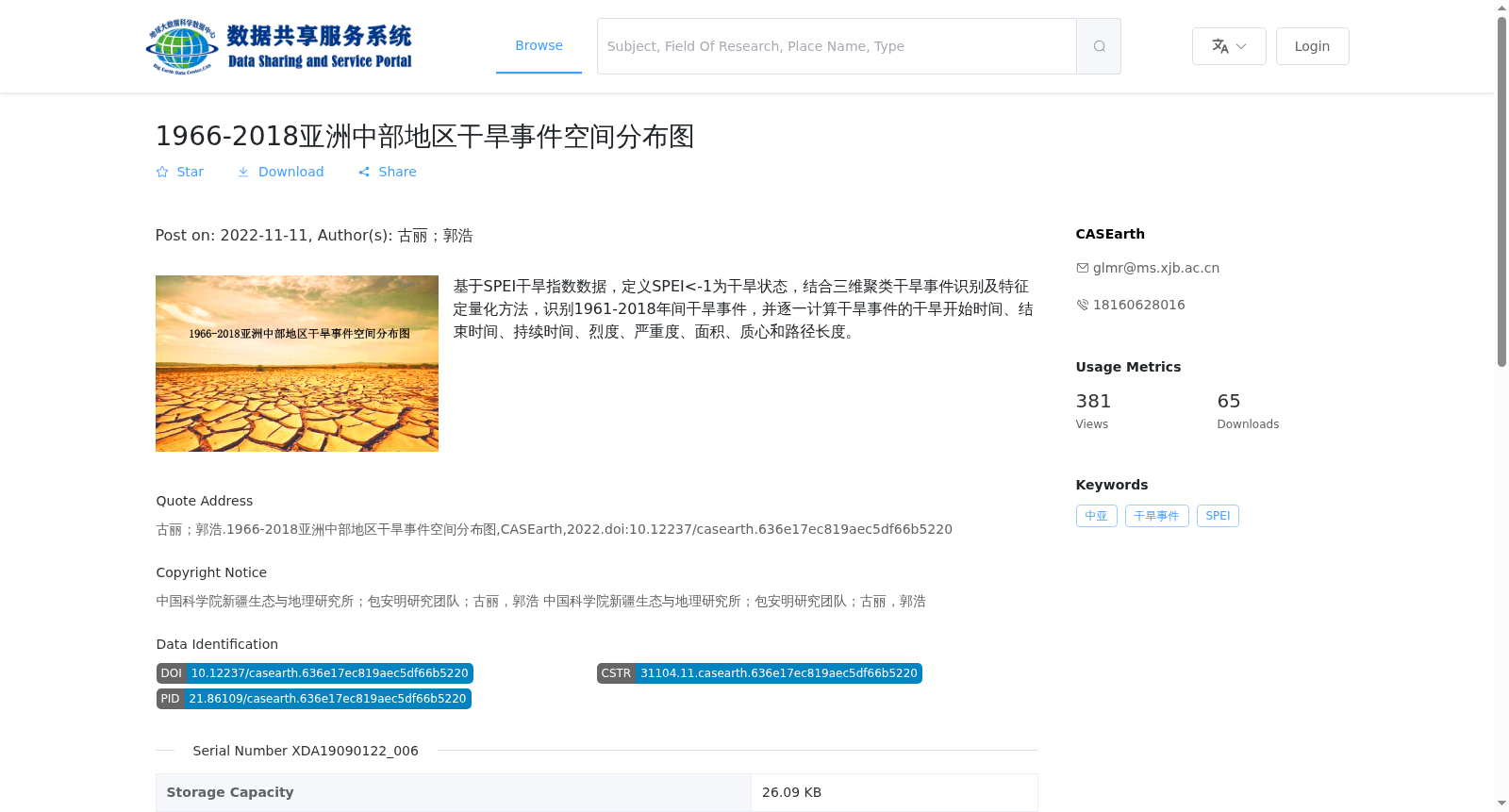Screen dimensions: 1509x812
Task: Click the Copyright Notice text line
Action: [x=541, y=601]
